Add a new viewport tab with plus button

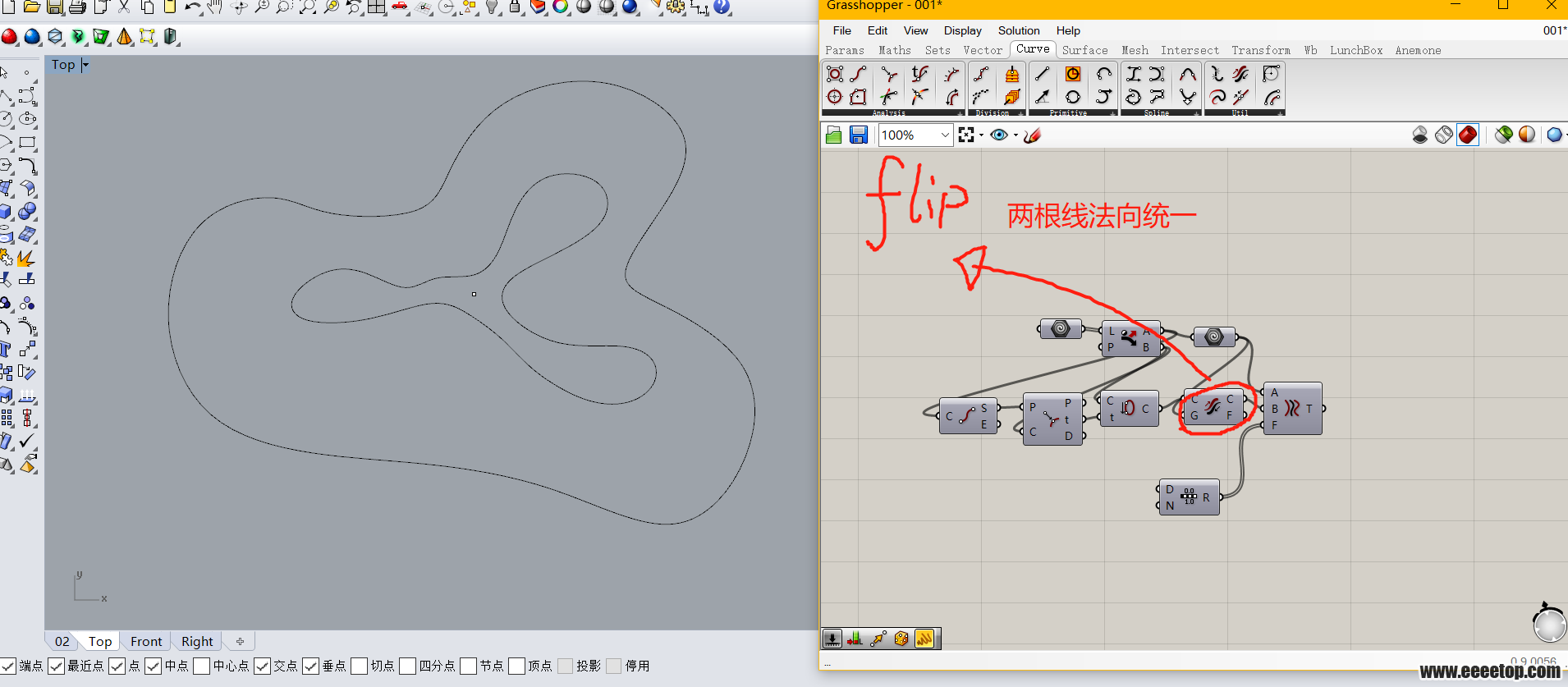pos(241,641)
